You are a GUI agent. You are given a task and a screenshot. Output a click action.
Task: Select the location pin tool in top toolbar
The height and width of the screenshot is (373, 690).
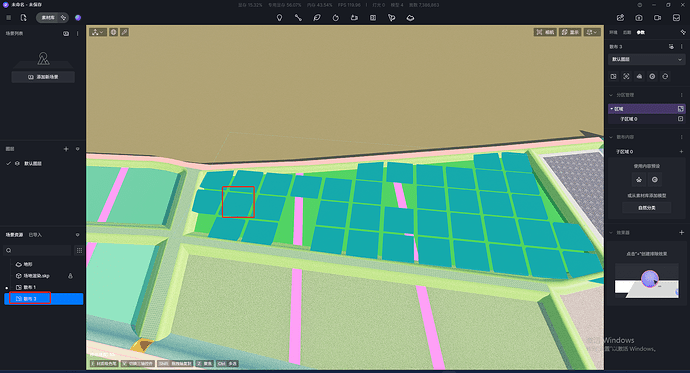pos(279,18)
